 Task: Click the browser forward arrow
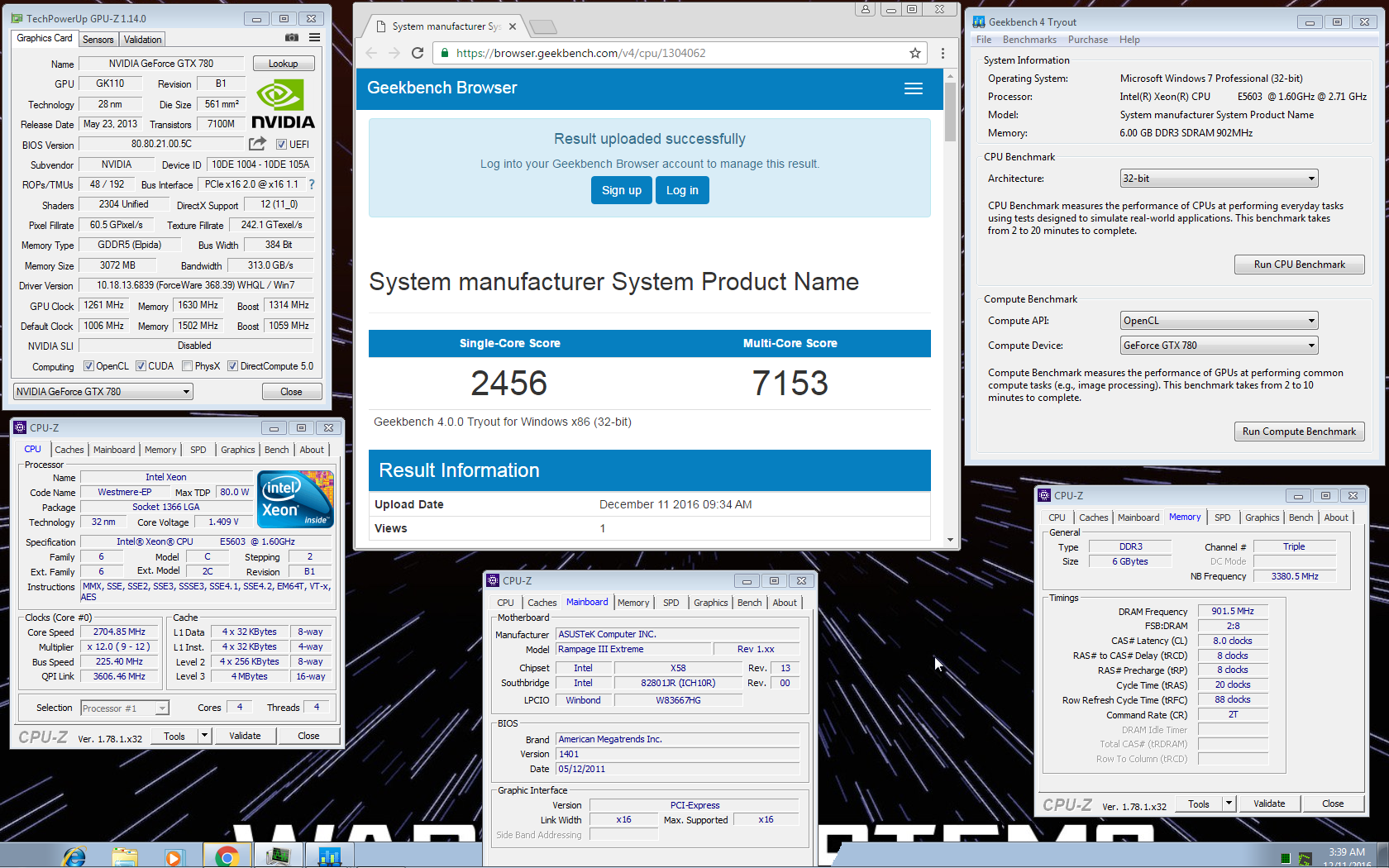[x=394, y=53]
